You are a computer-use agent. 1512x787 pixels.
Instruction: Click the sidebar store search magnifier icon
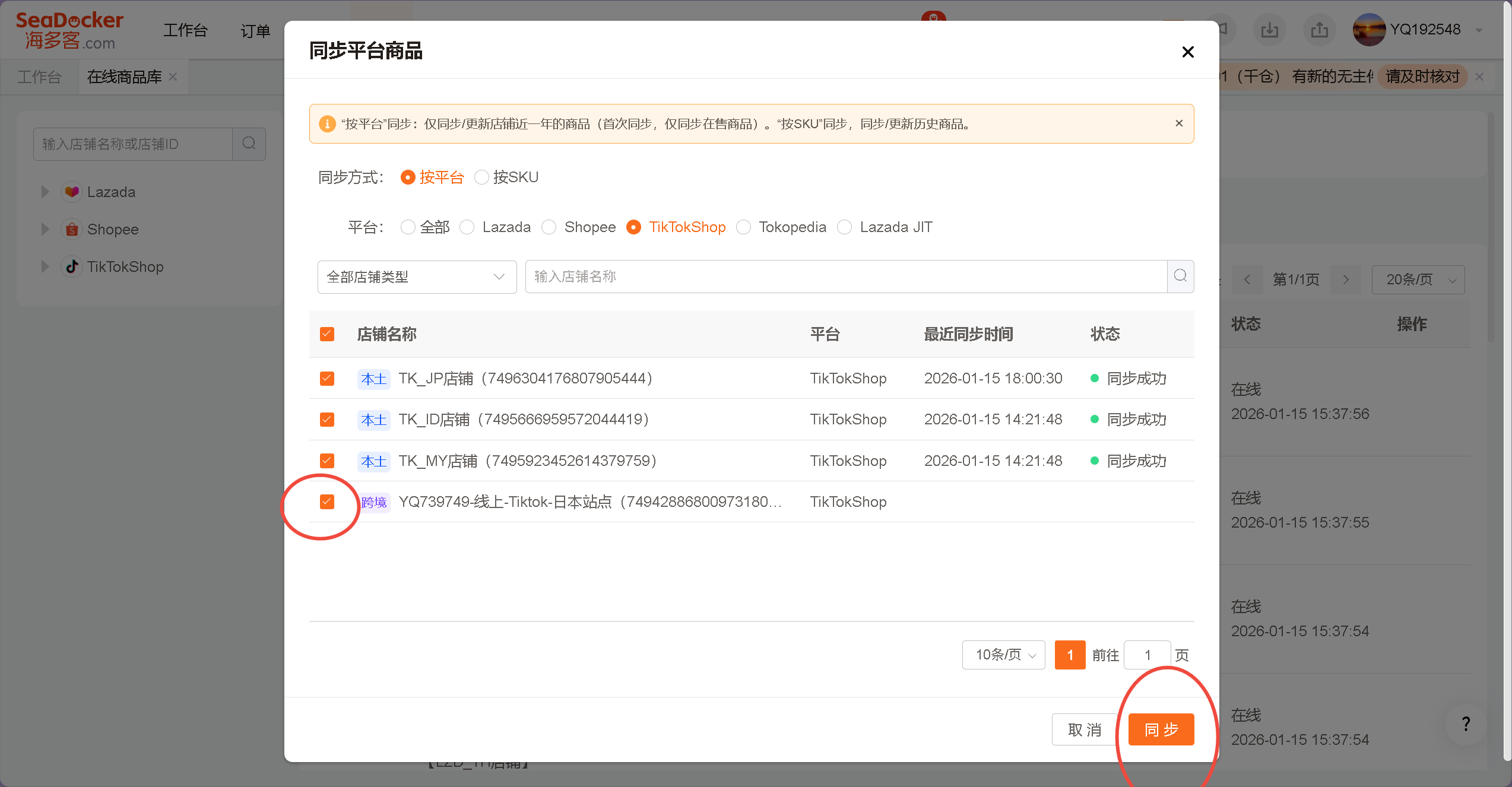(x=249, y=144)
